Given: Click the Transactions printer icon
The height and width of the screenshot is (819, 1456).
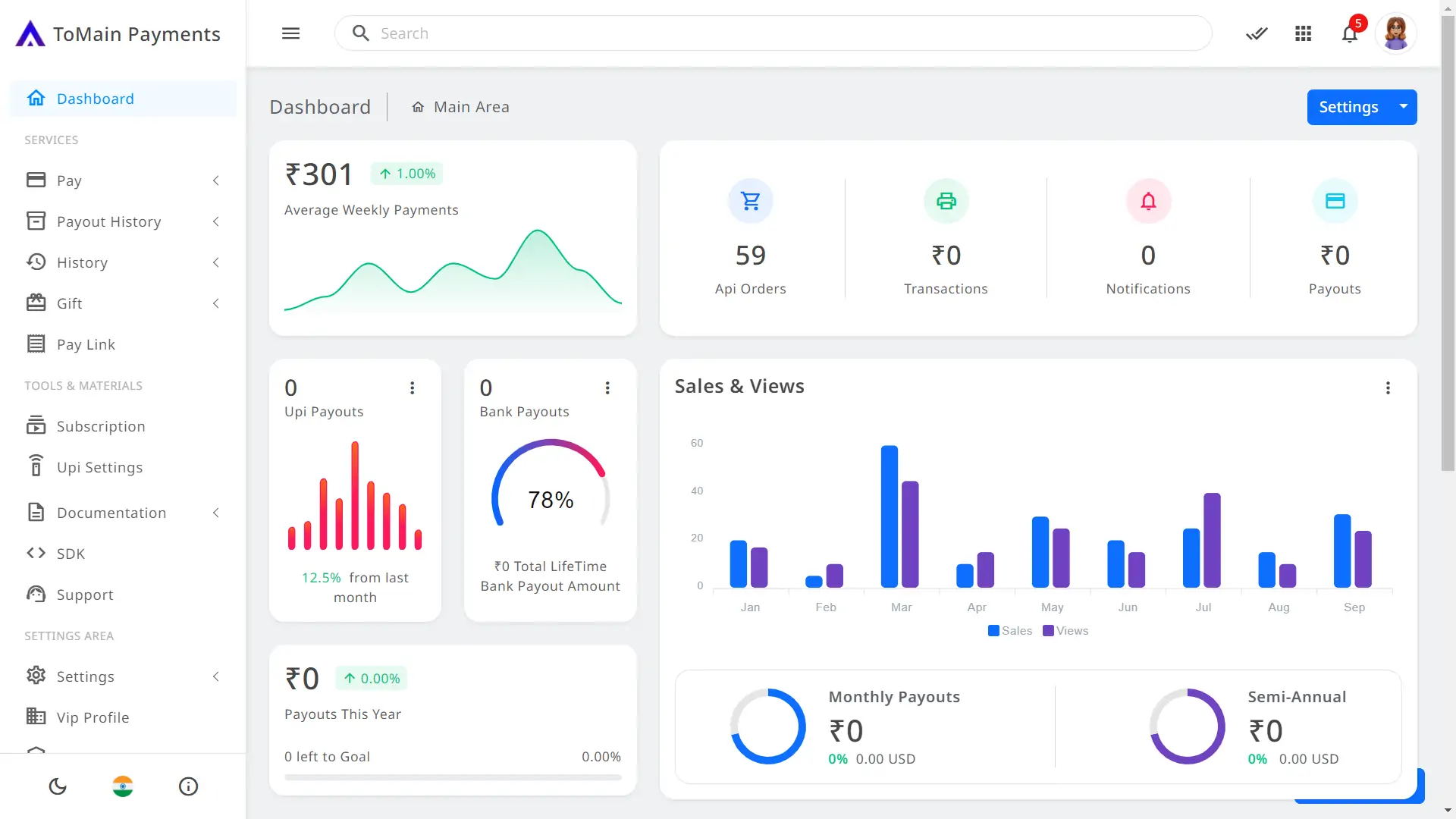Looking at the screenshot, I should tap(946, 201).
